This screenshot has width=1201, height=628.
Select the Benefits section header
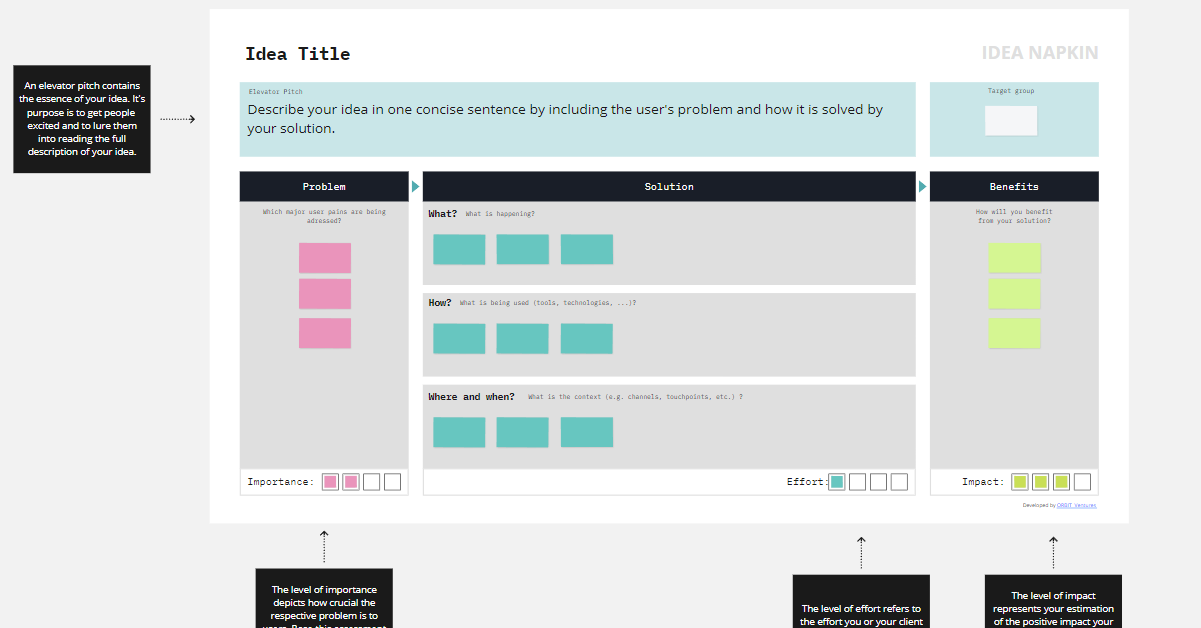coord(1013,186)
